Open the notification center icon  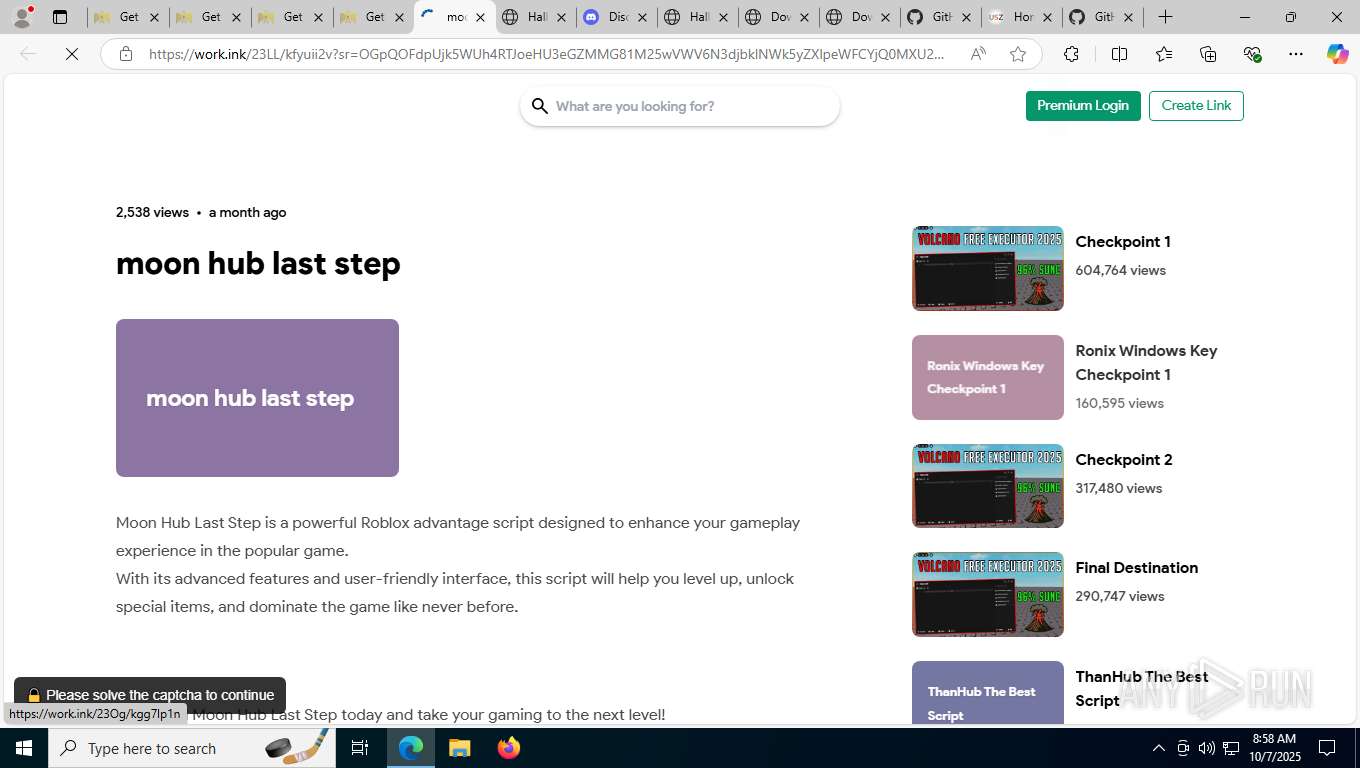1327,748
